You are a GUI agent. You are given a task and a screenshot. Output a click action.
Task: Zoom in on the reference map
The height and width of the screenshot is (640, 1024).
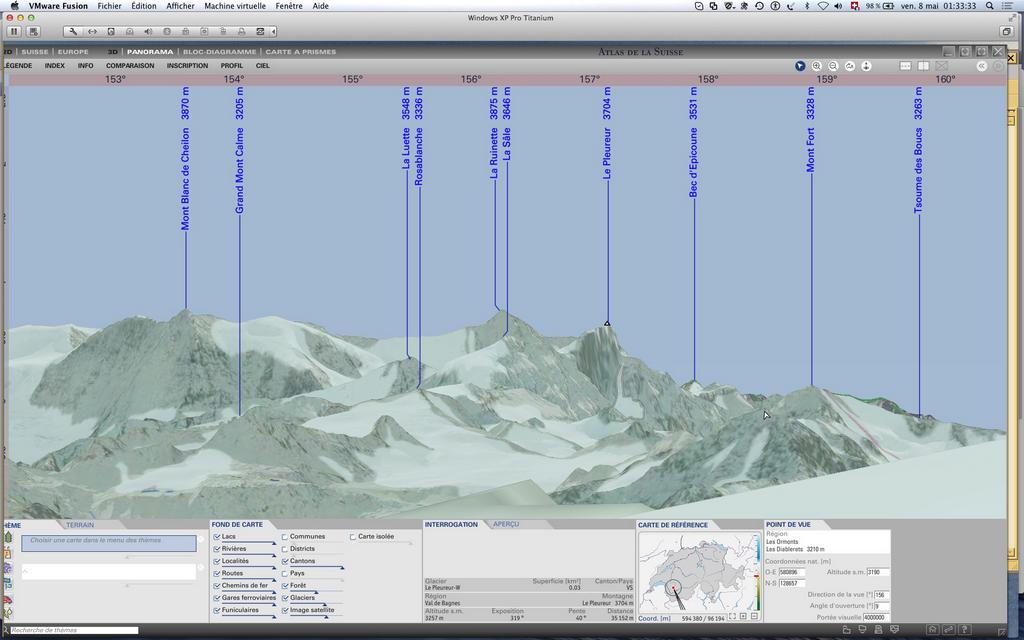743,617
